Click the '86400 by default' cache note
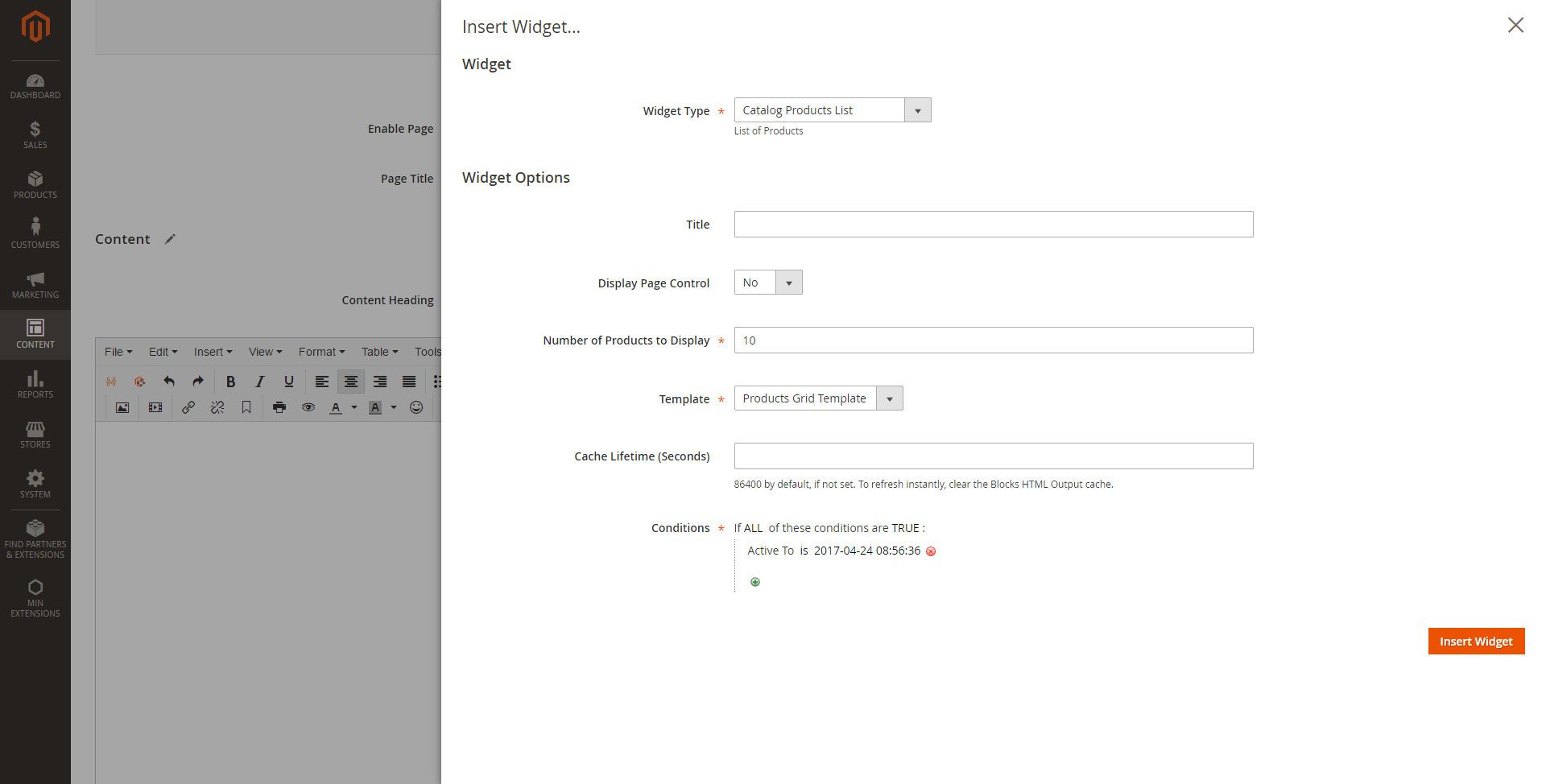1546x784 pixels. [924, 485]
